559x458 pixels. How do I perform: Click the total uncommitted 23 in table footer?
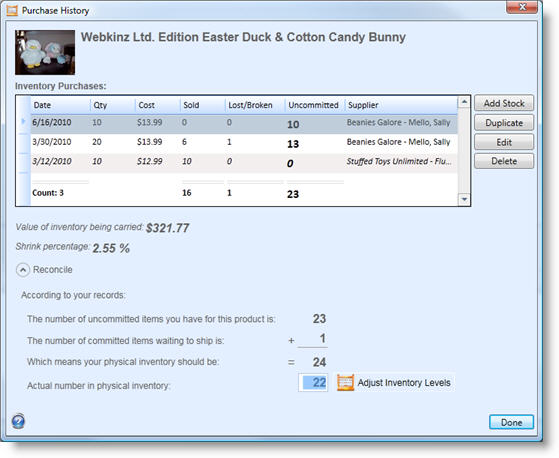[293, 194]
